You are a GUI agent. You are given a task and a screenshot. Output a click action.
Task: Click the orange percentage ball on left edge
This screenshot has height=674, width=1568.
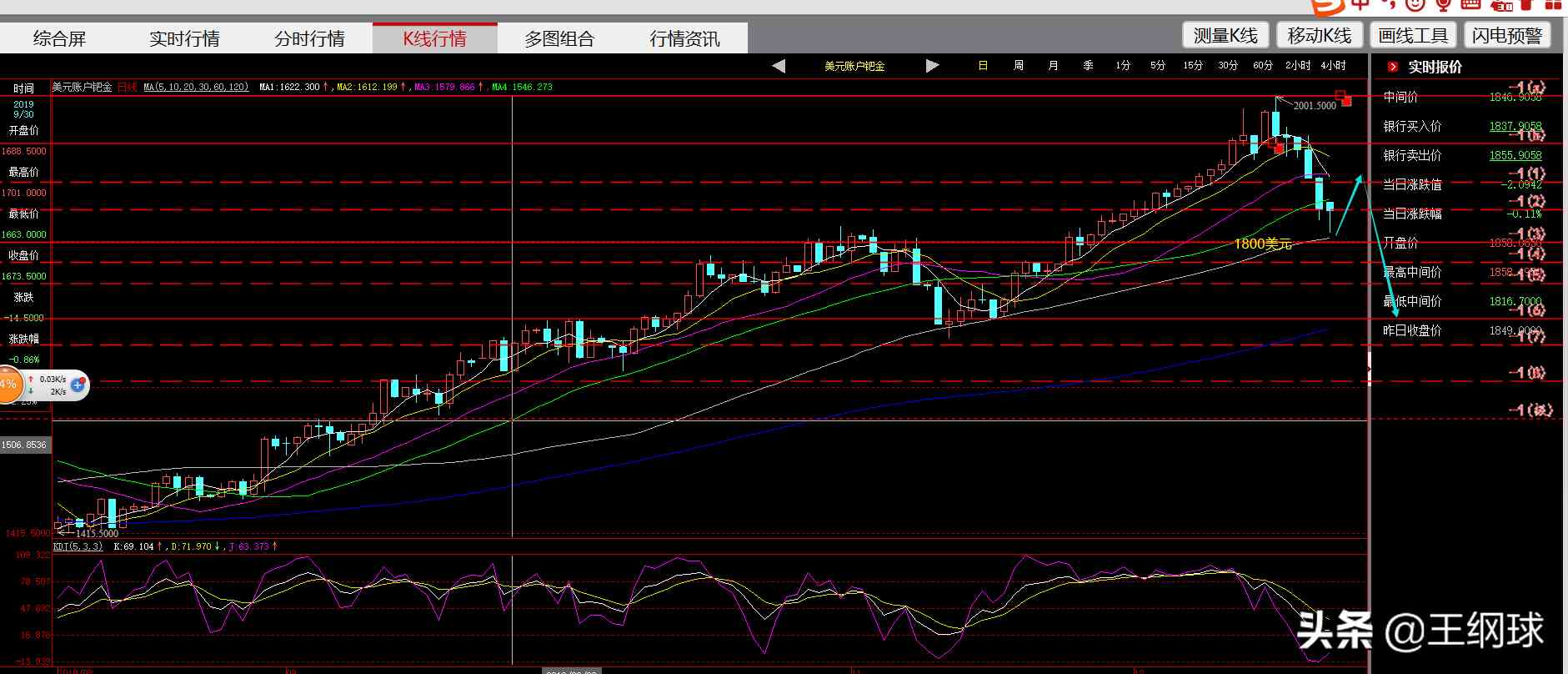(x=8, y=385)
